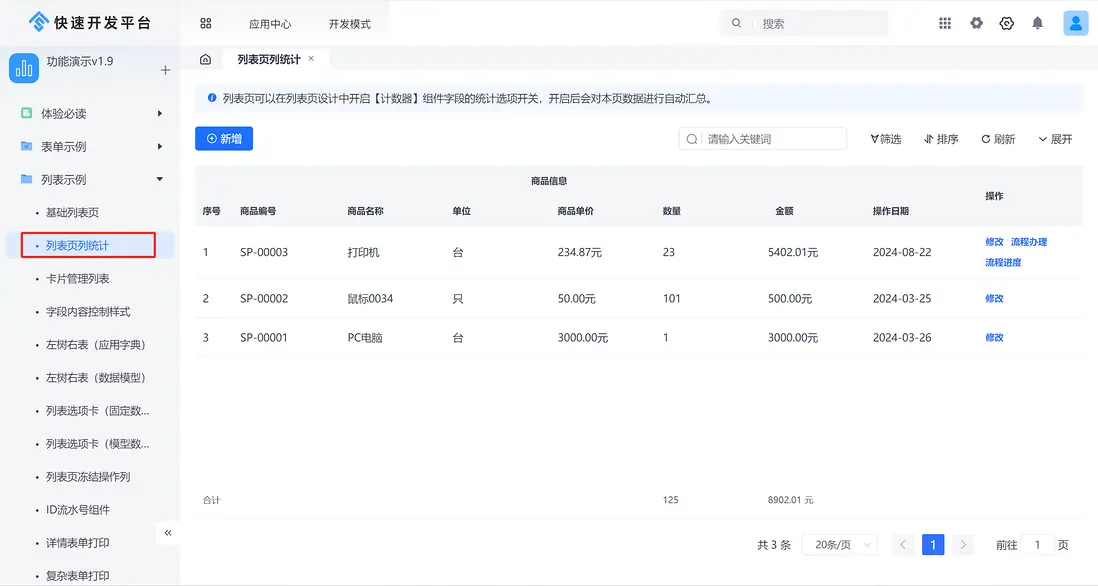Screen dimensions: 1098x586
Task: Open the nine-dot apps launcher icon
Action: click(945, 23)
